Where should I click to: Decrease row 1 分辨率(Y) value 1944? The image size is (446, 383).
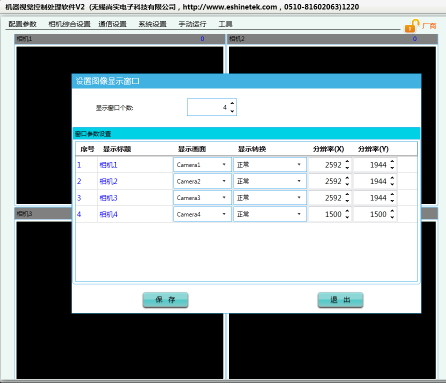tap(392, 168)
